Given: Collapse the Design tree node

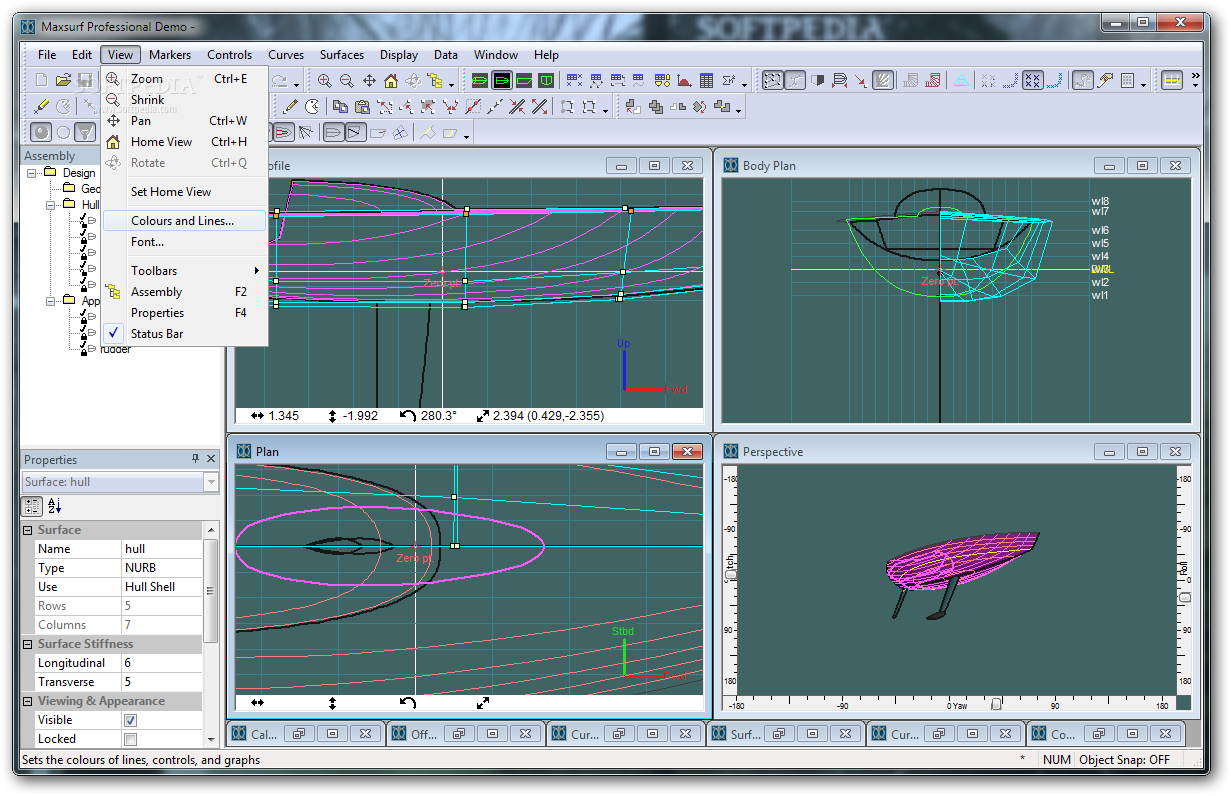Looking at the screenshot, I should pos(32,173).
